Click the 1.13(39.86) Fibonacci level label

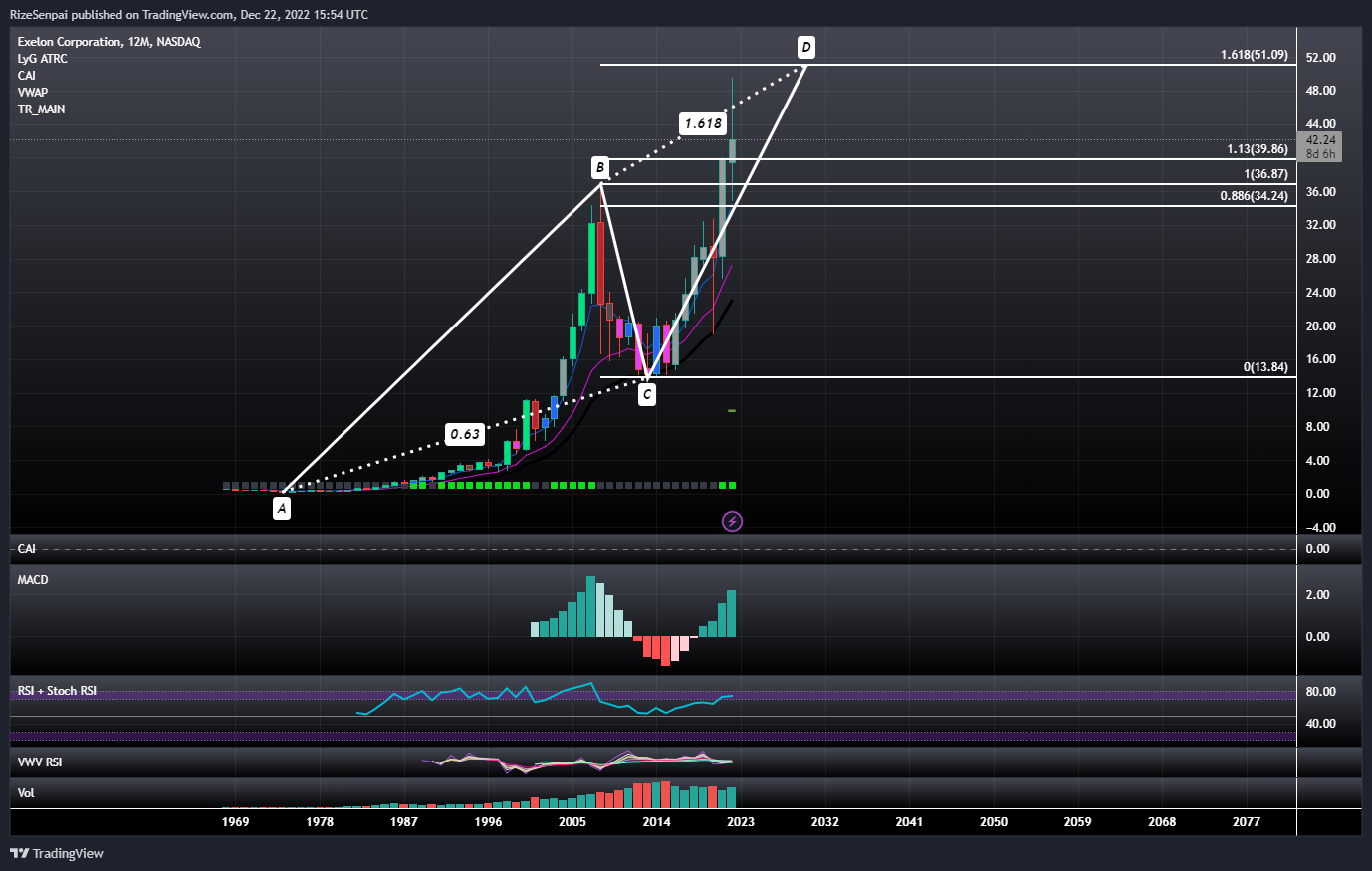pos(1258,149)
